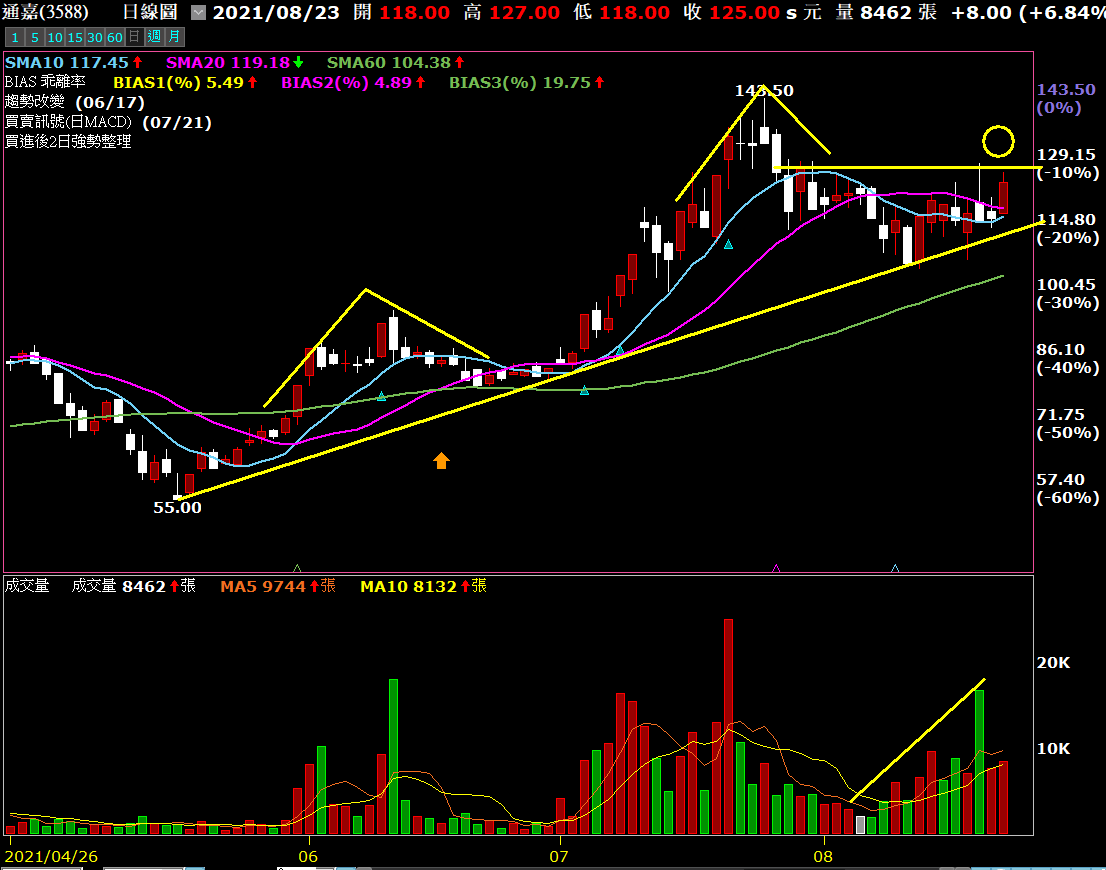The height and width of the screenshot is (870, 1106).
Task: Click the 日線圖 chart type label
Action: coord(149,13)
